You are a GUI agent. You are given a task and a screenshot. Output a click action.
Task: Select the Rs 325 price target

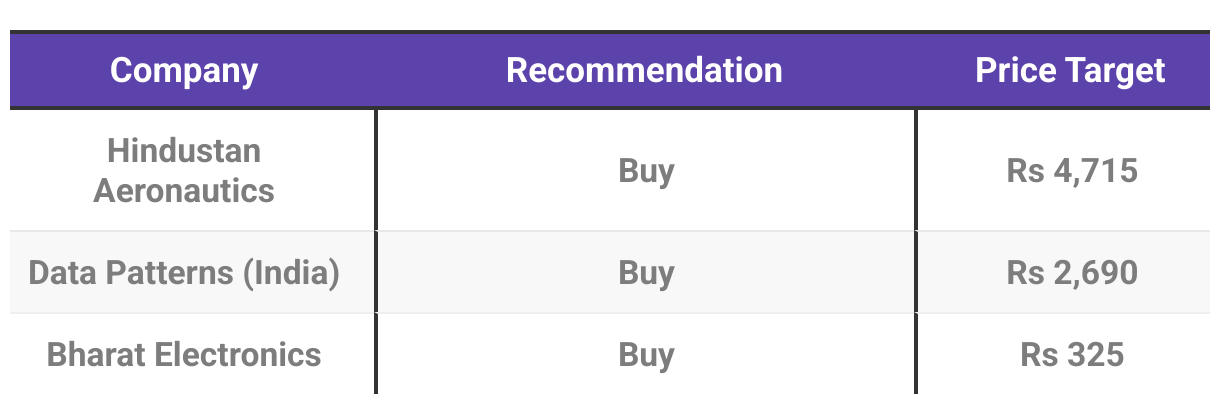click(x=1072, y=355)
